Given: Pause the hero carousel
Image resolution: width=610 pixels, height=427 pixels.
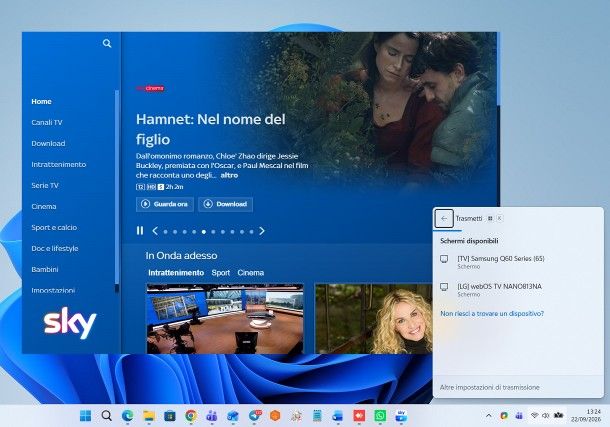Looking at the screenshot, I should (x=140, y=231).
